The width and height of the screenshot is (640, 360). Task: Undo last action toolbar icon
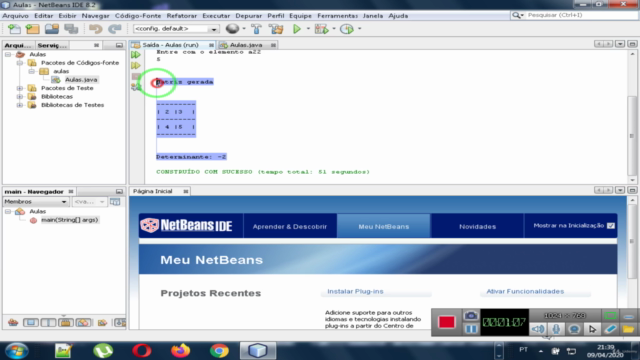(96, 29)
